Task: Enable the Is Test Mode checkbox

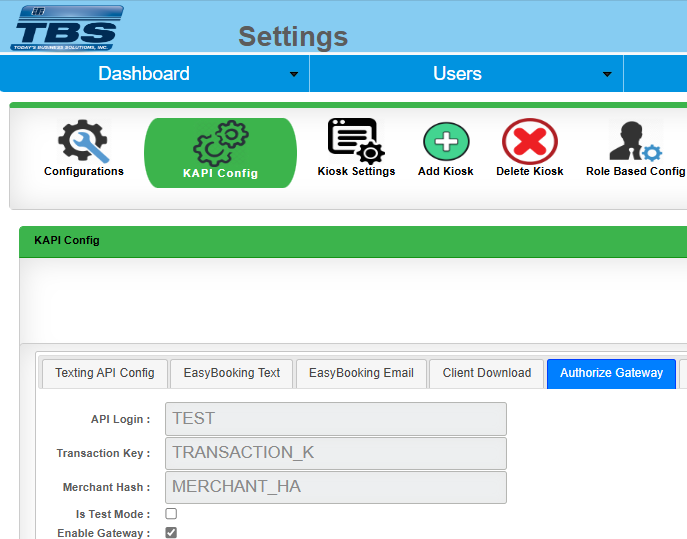Action: coord(171,513)
